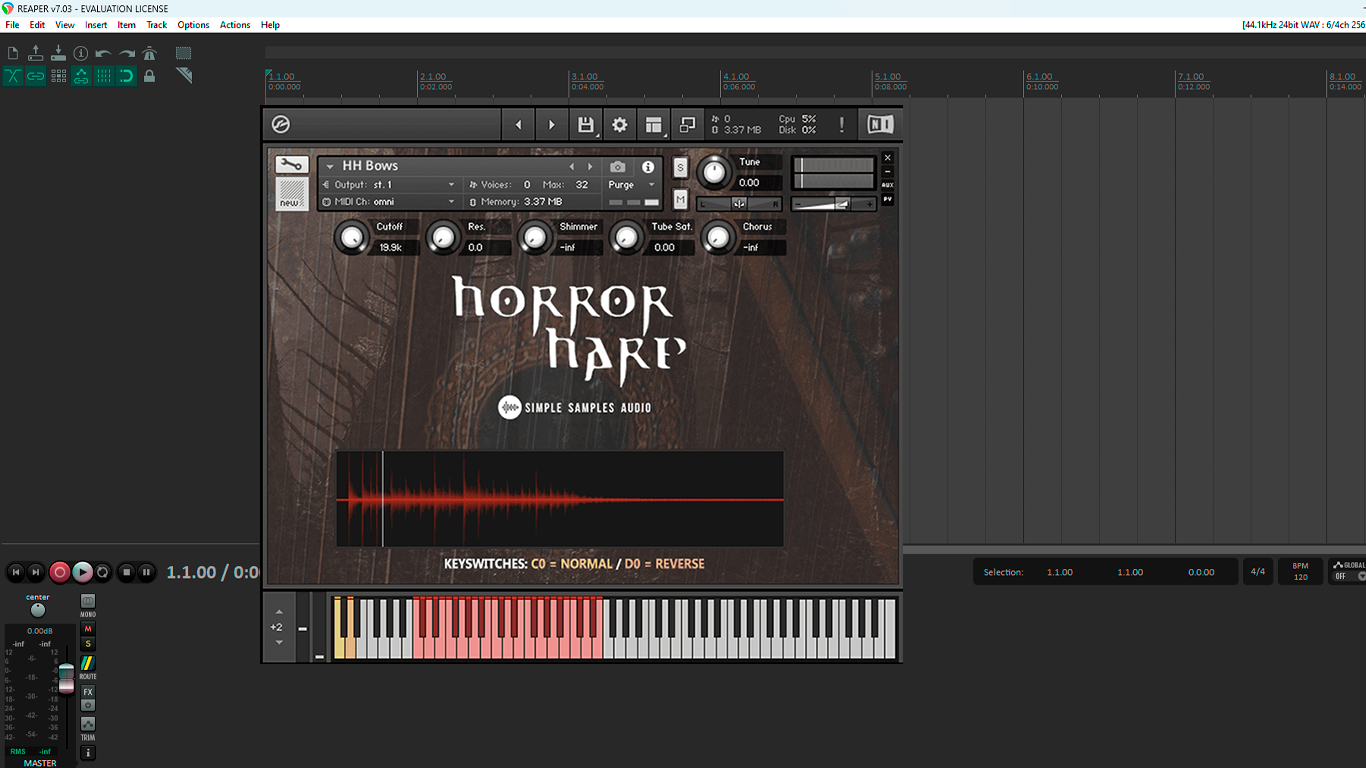Click Kontakt previous preset arrow in header

(x=518, y=125)
